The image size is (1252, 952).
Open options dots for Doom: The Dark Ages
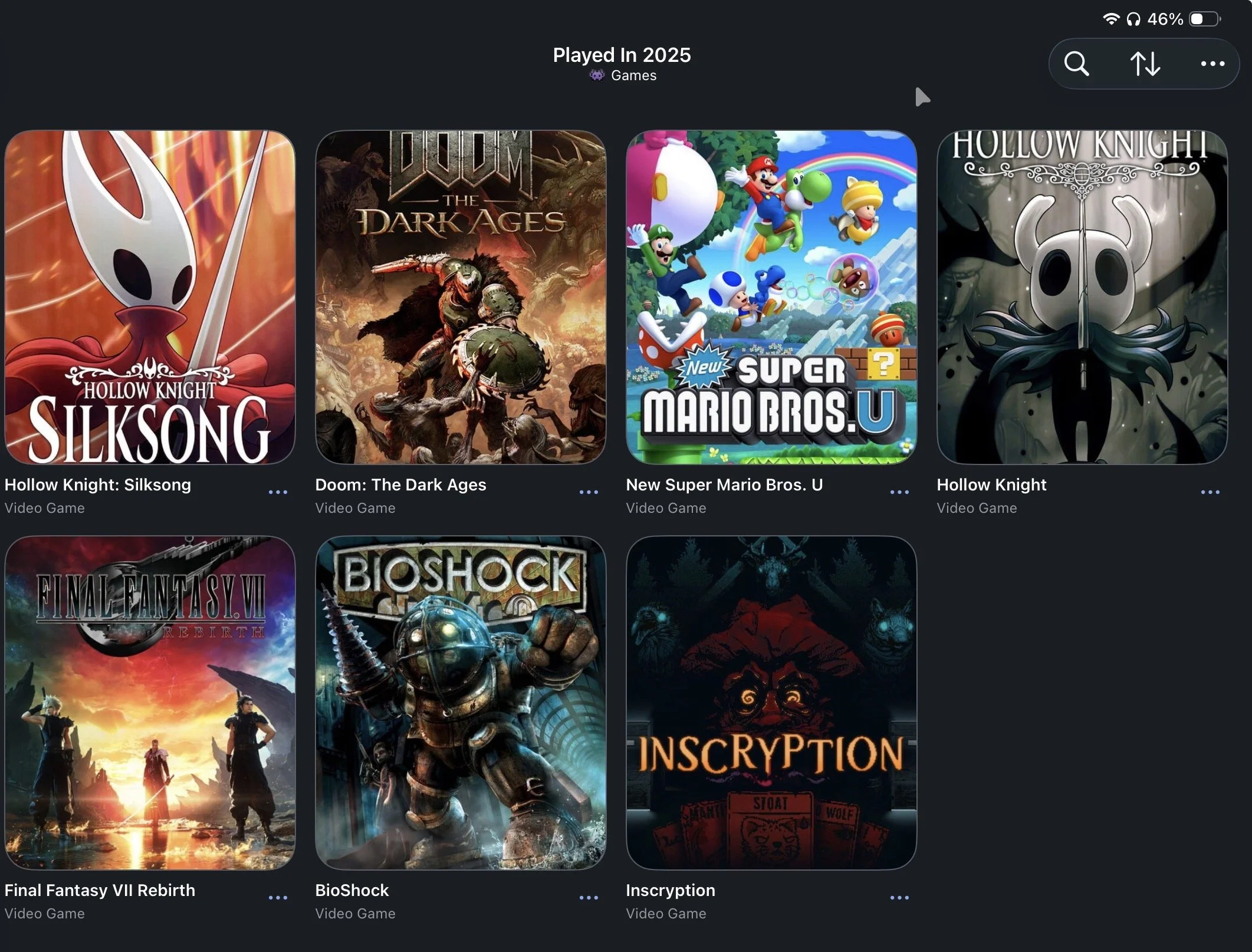point(589,492)
